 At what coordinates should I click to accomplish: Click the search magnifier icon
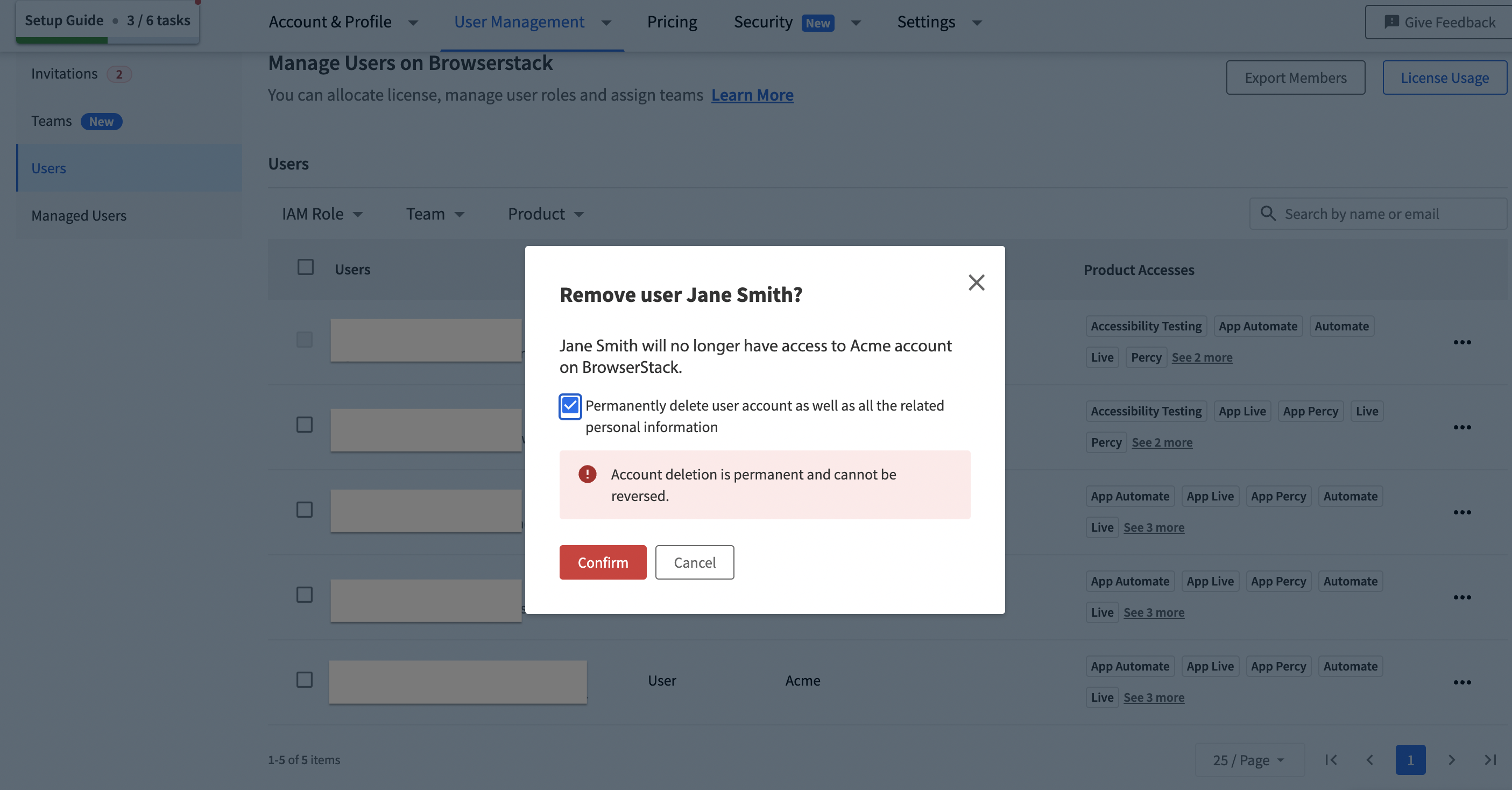1268,214
